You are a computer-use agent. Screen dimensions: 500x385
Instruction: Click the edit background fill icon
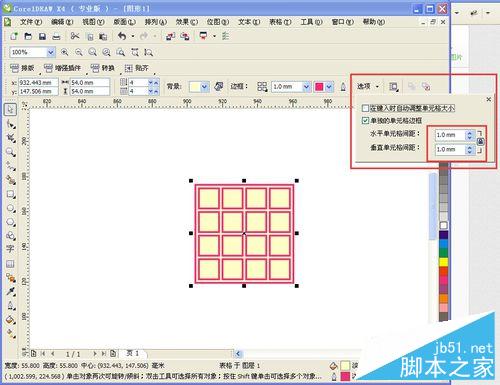(219, 87)
